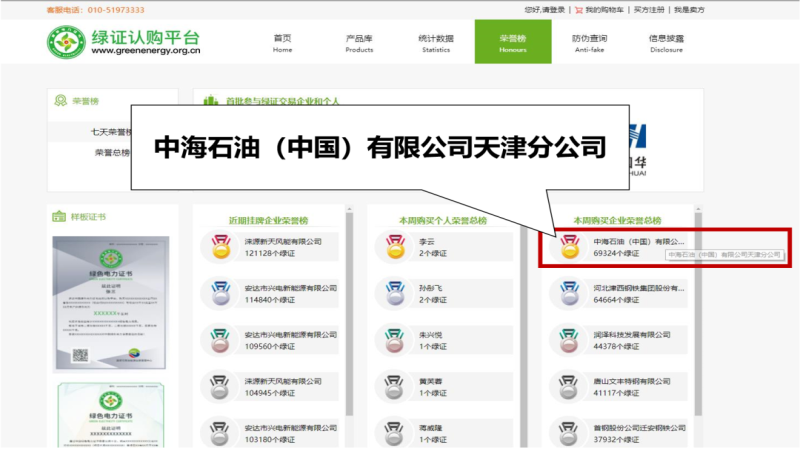Click 客服电话 010-51973333 text

click(x=95, y=10)
